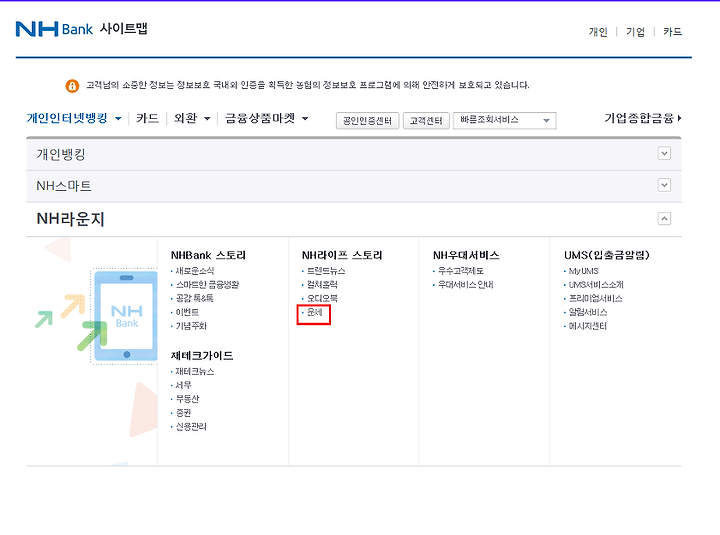Select the 개인 top link
The image size is (720, 535).
(598, 32)
